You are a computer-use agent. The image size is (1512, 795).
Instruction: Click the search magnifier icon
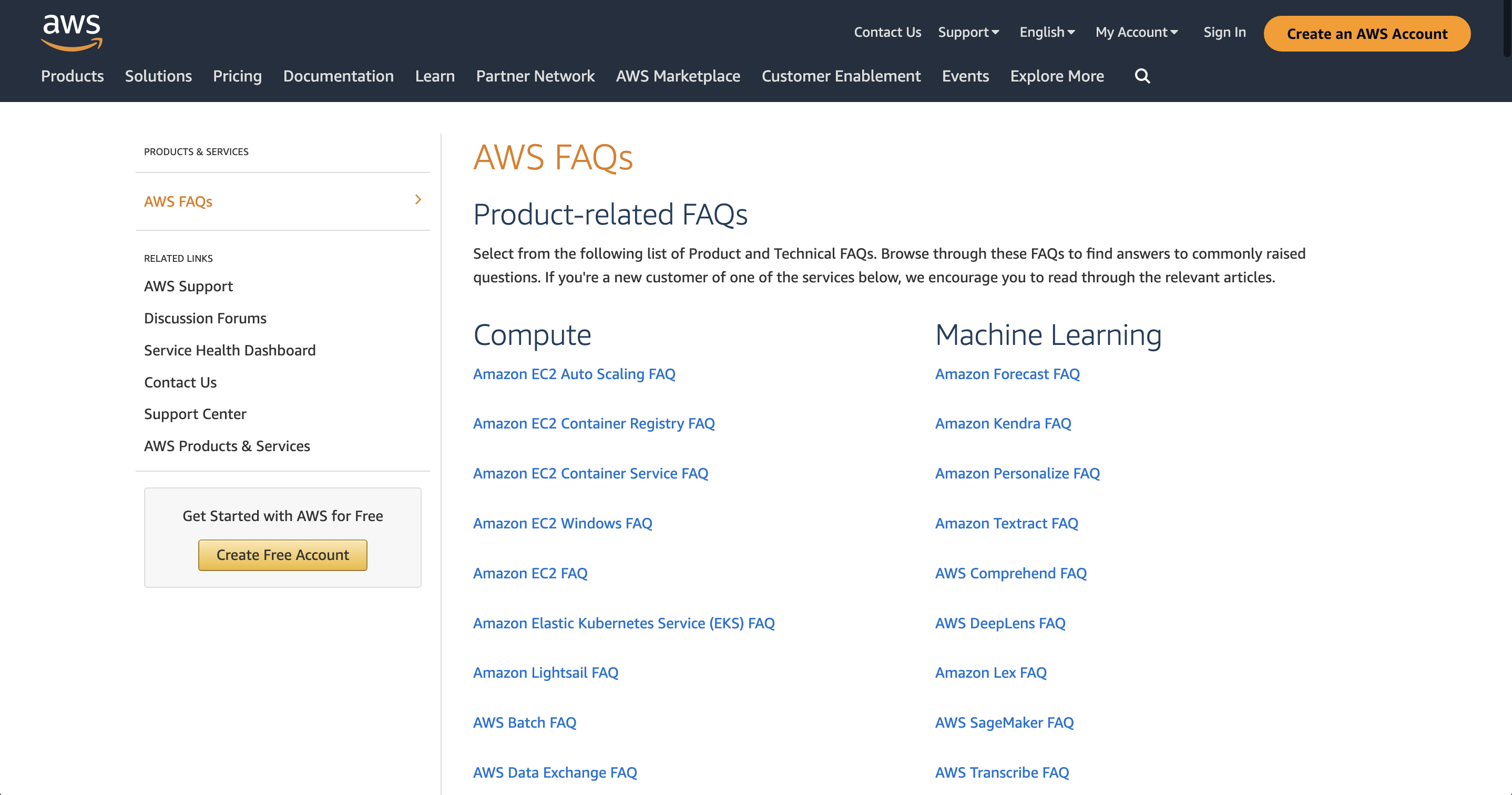(1143, 76)
